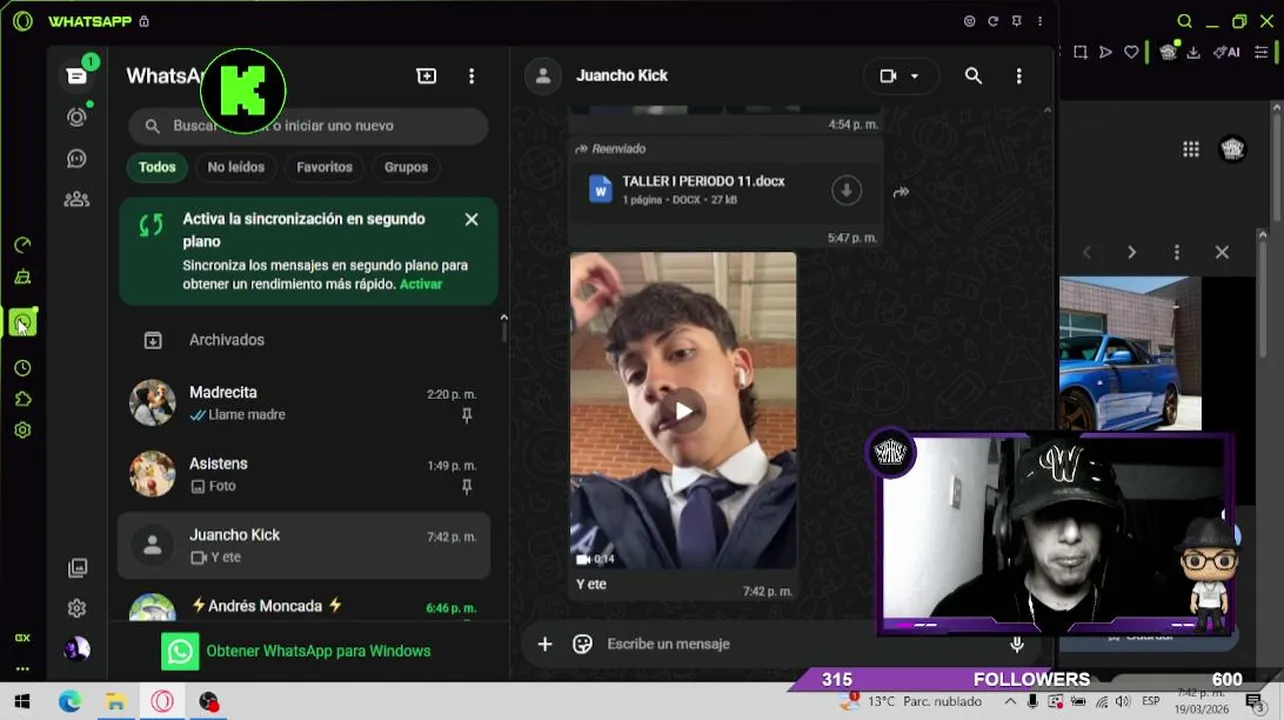Open Opera sidebar settings gear
This screenshot has height=720, width=1284.
tap(22, 430)
